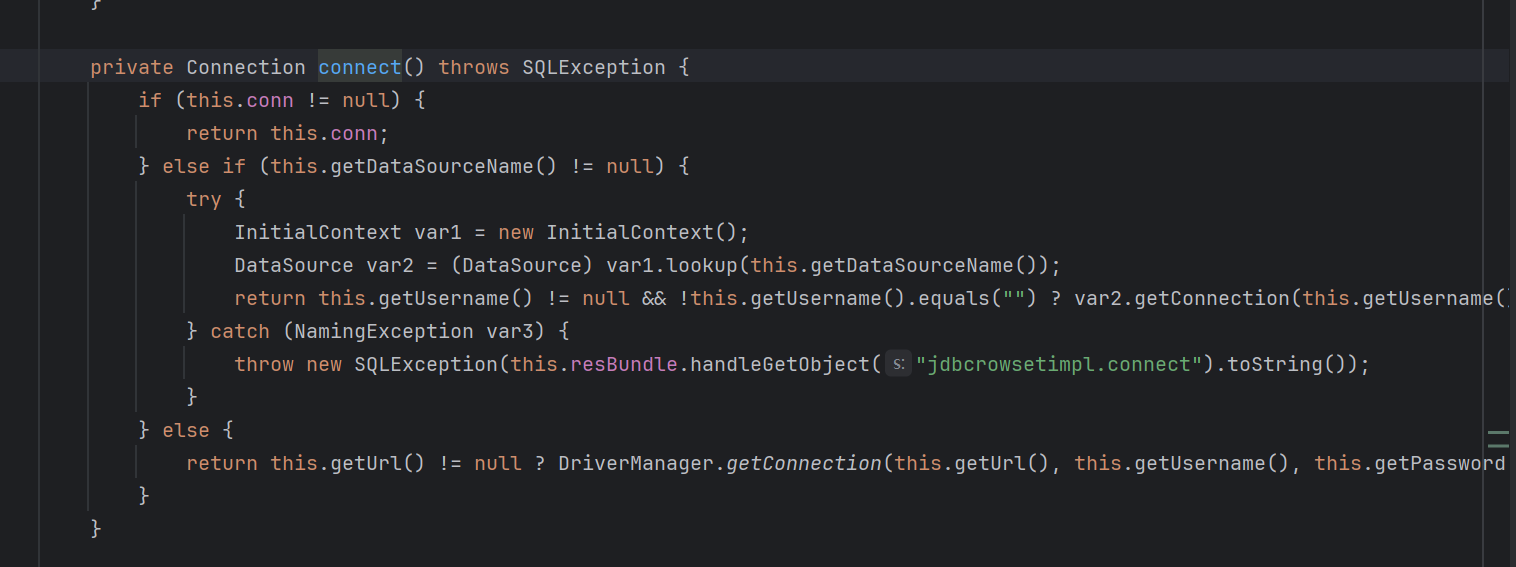Image resolution: width=1516 pixels, height=567 pixels.
Task: Click the highlighted connect method name
Action: (359, 67)
